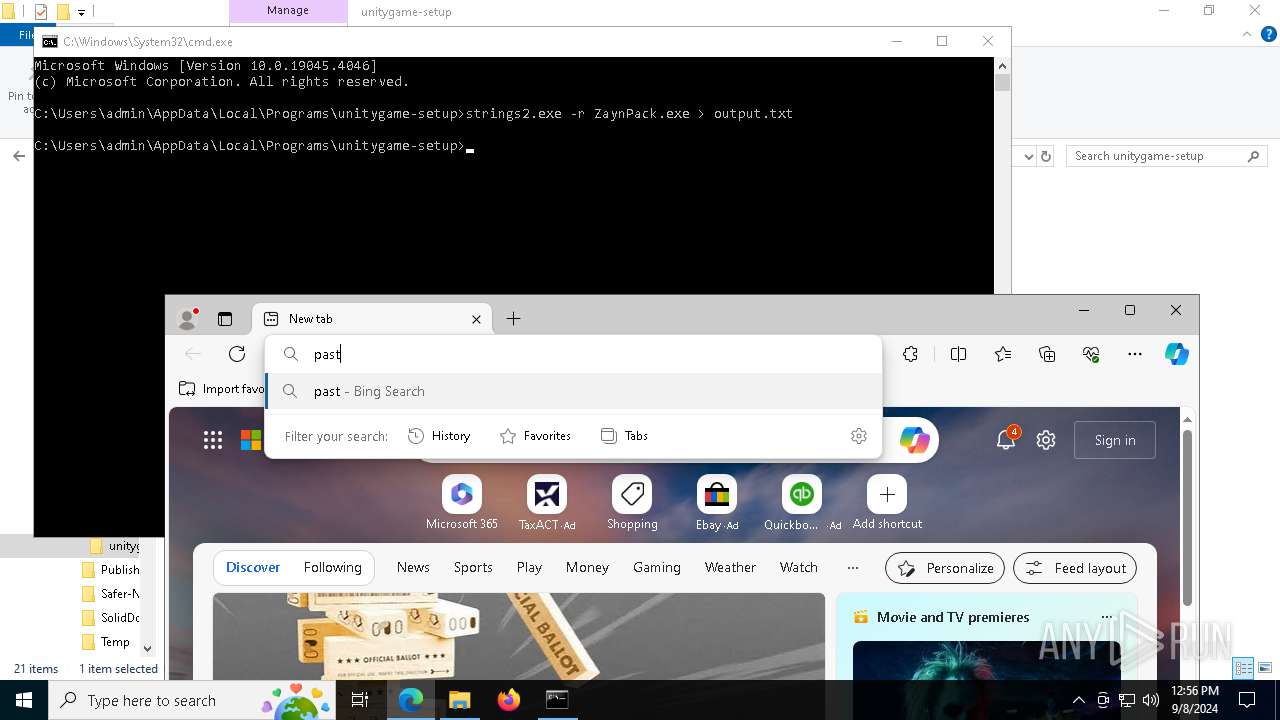The height and width of the screenshot is (720, 1280).
Task: Click Edge page vertical scrollbar
Action: pyautogui.click(x=1187, y=517)
